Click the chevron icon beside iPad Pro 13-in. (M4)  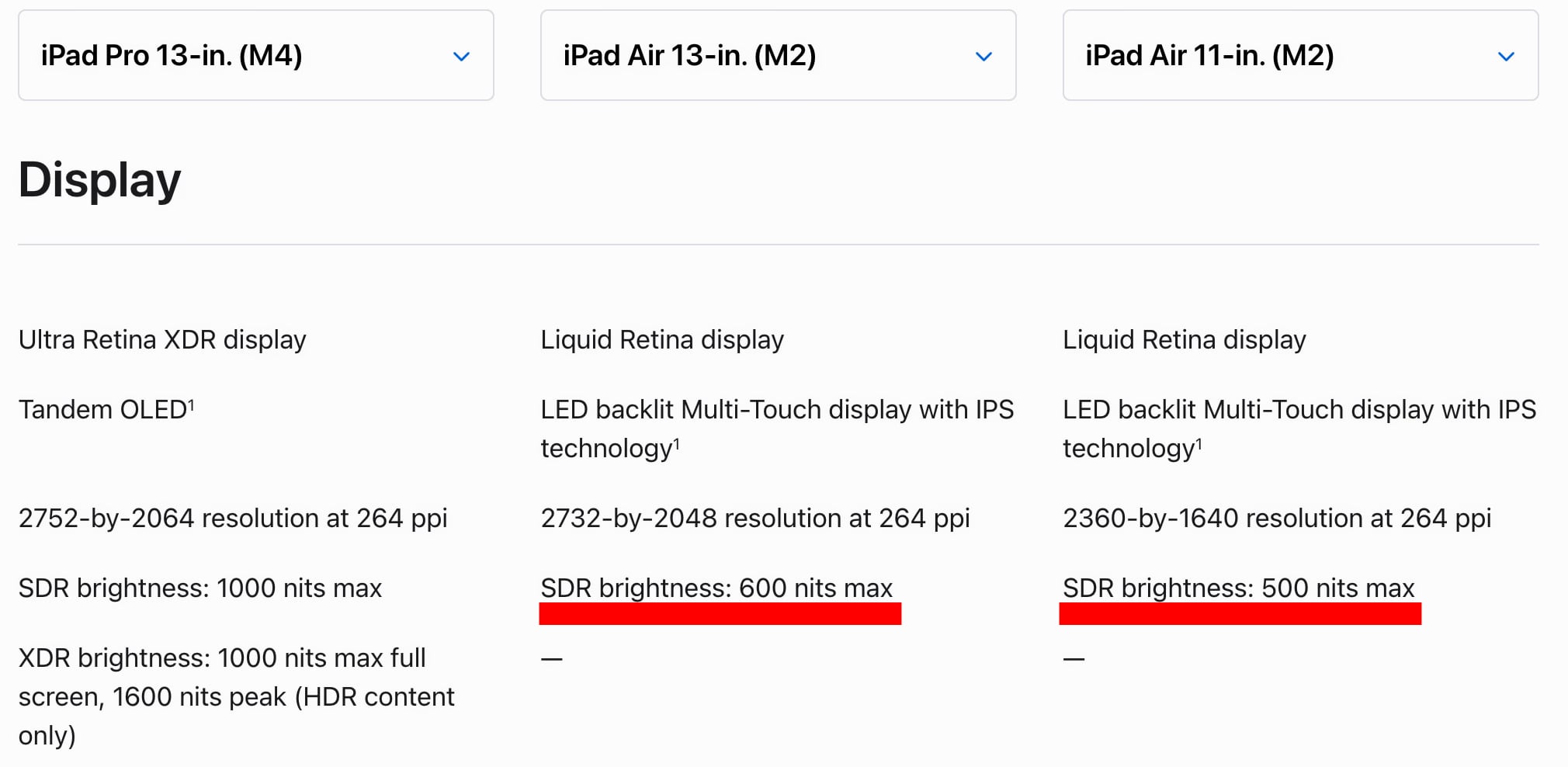(x=461, y=57)
